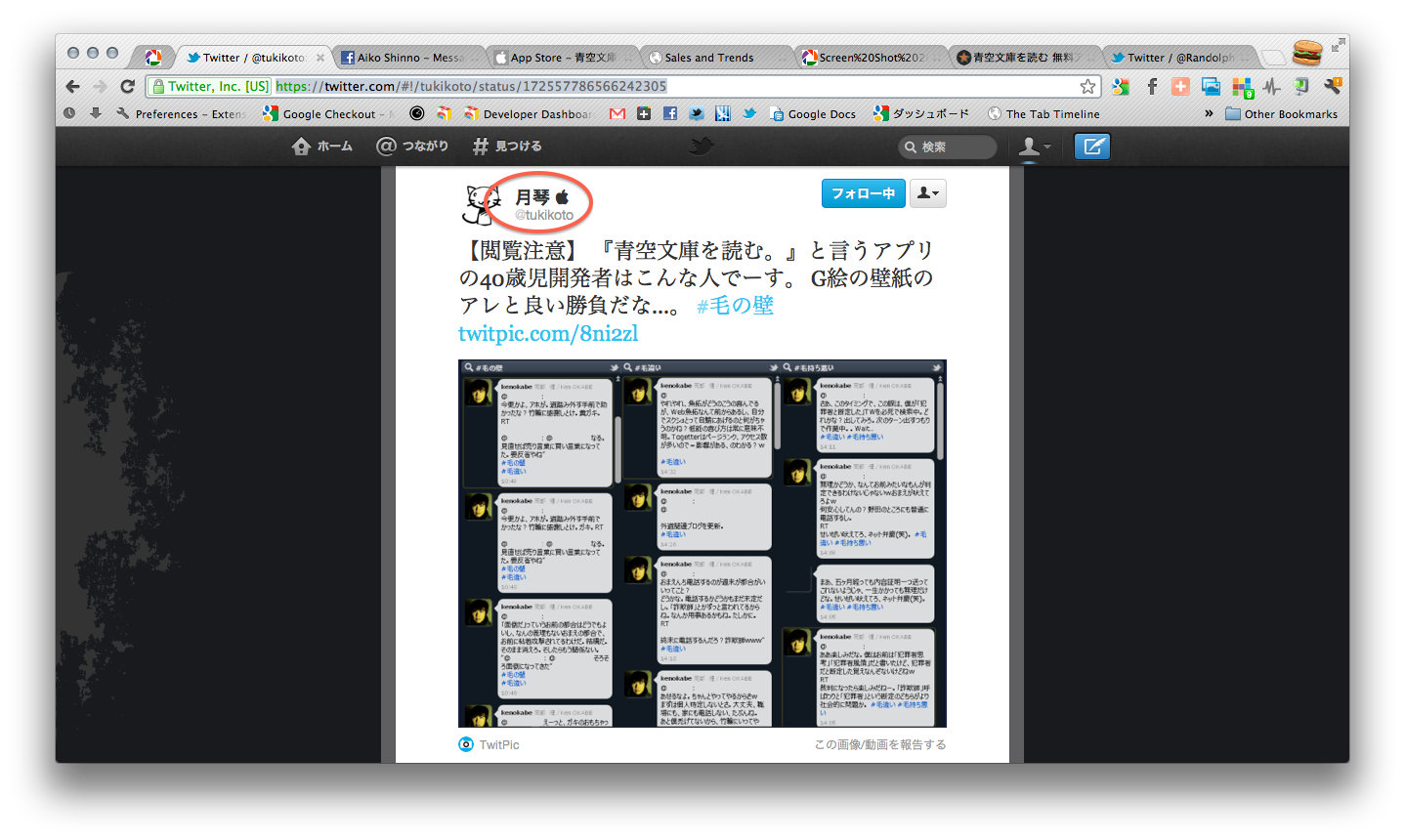Open the embedded TwitPic screenshot image
1405x840 pixels.
pyautogui.click(x=702, y=543)
